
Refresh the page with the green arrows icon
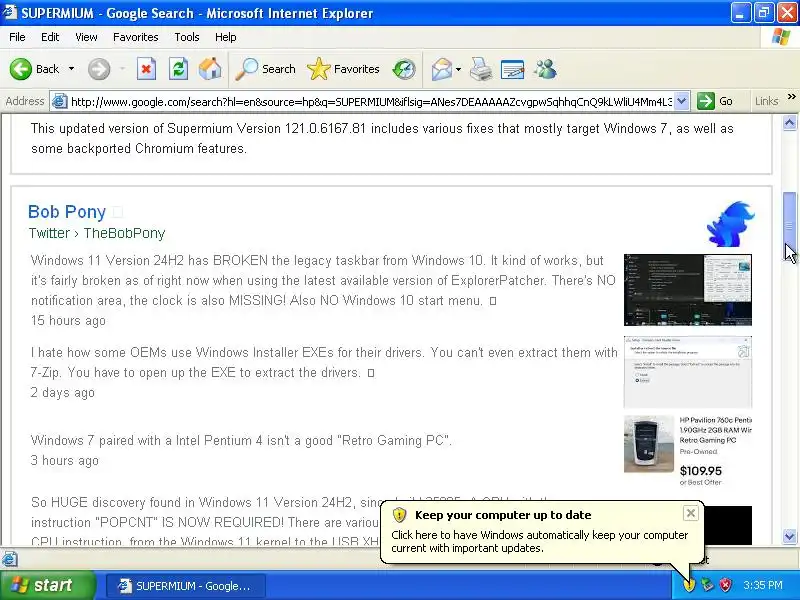coord(179,69)
